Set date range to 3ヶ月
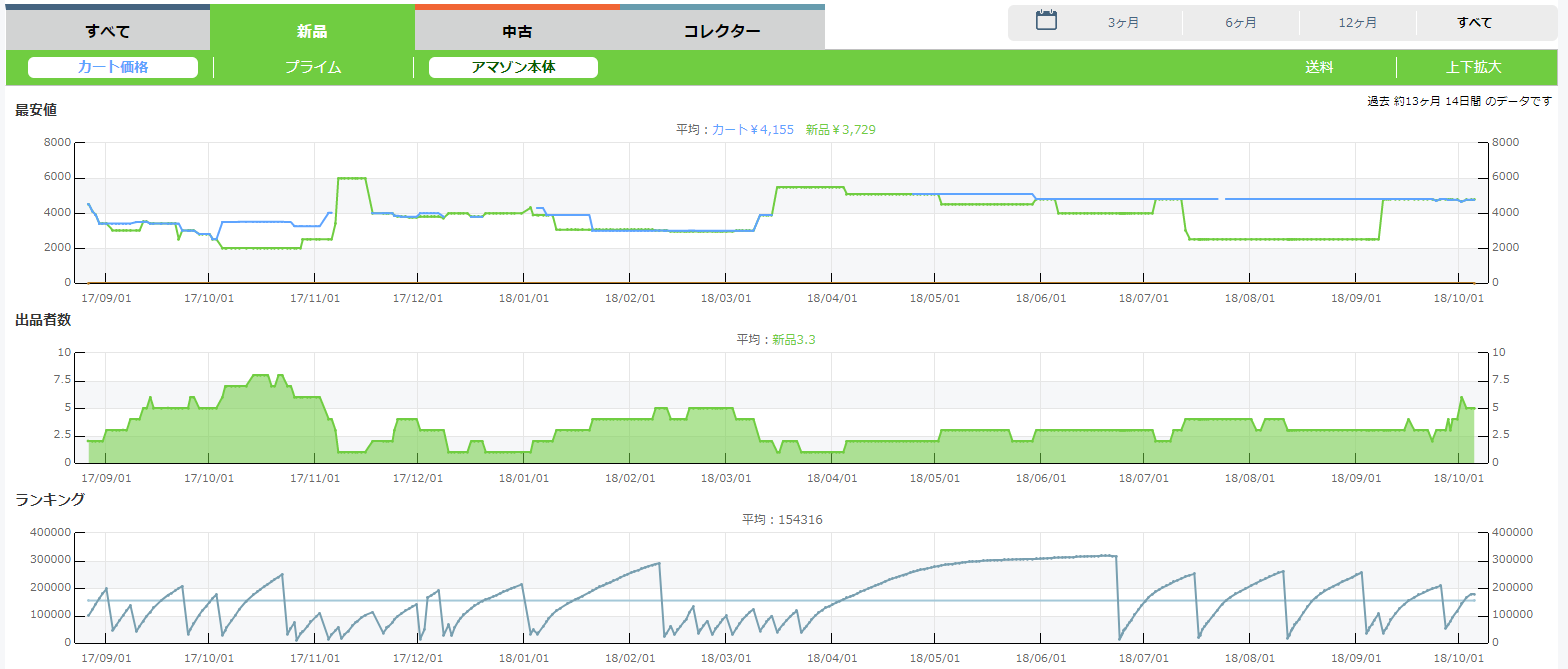This screenshot has height=669, width=1568. [1123, 23]
